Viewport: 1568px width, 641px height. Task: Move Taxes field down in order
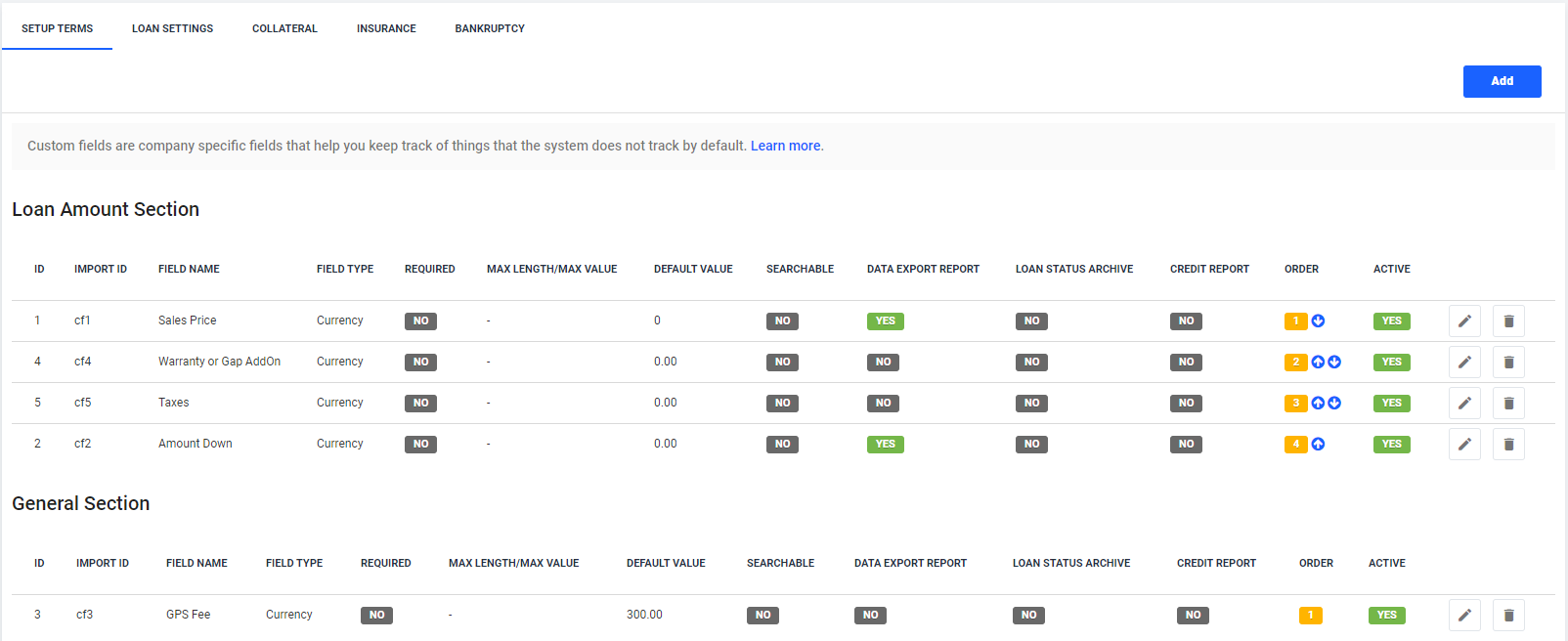pos(1334,403)
